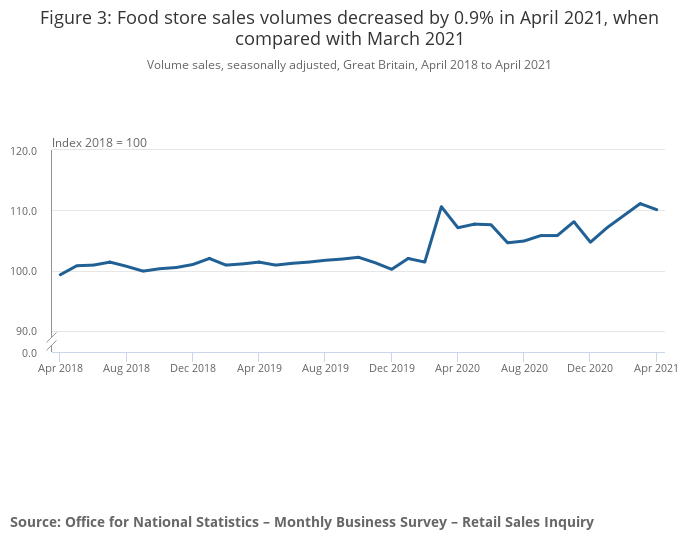This screenshot has width=700, height=549.
Task: Click the 'Index 2018 = 100' label
Action: (99, 143)
